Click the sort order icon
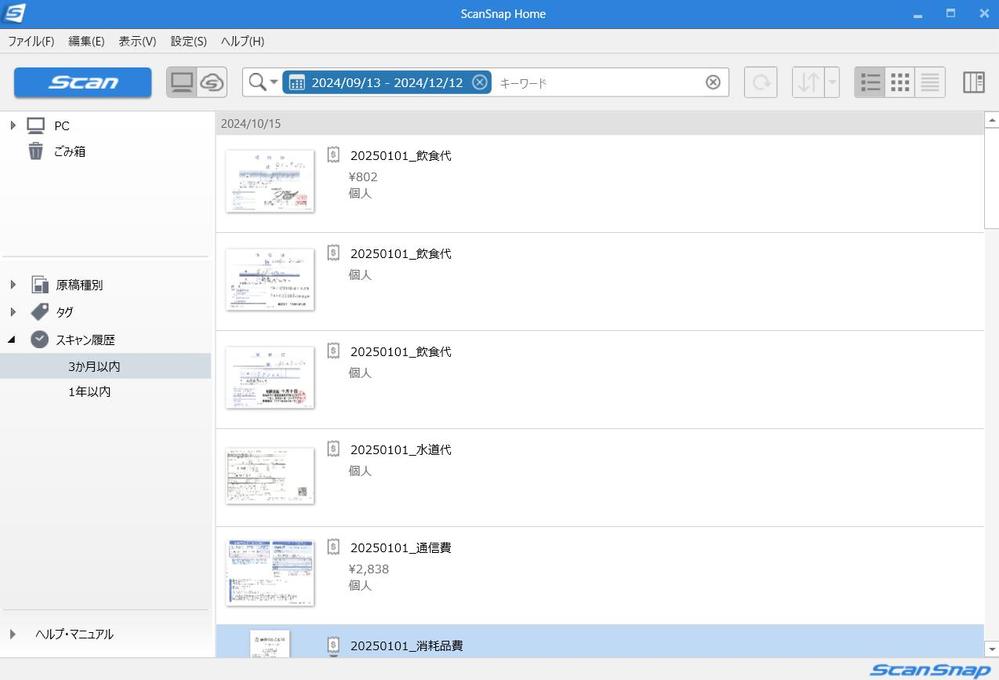999x680 pixels. pos(809,83)
